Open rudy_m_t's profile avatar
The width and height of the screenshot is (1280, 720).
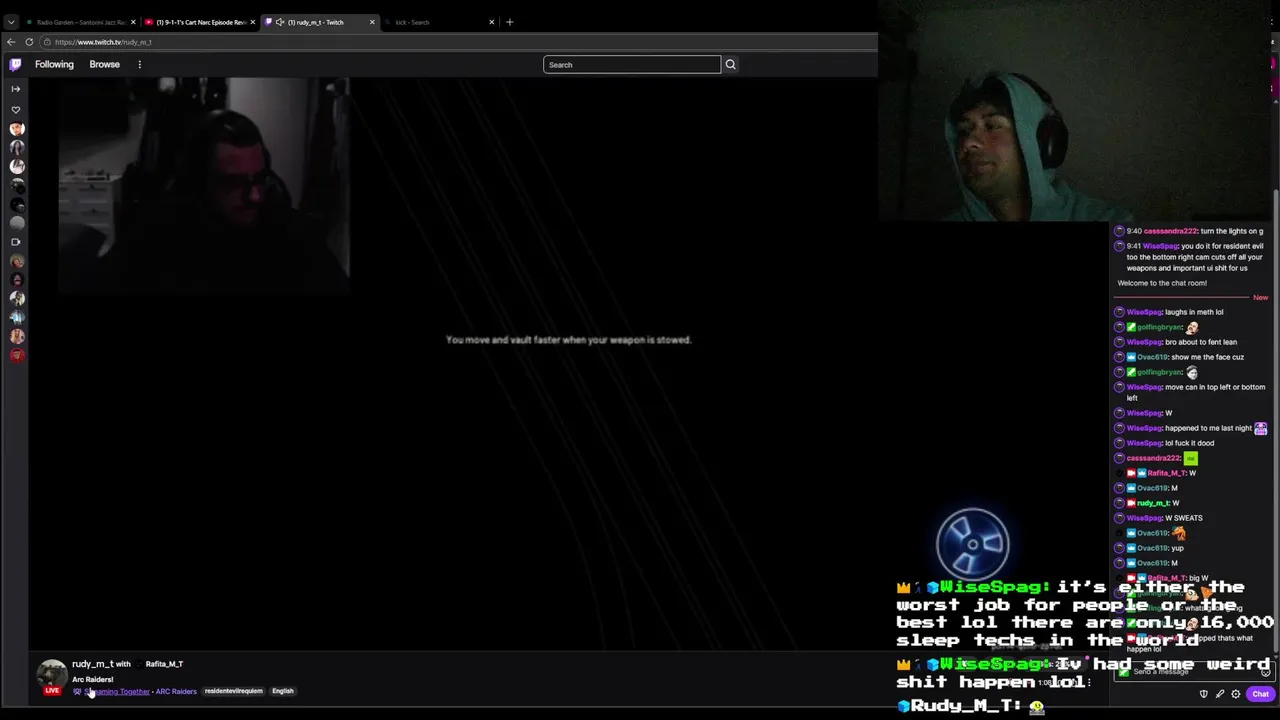pyautogui.click(x=52, y=675)
